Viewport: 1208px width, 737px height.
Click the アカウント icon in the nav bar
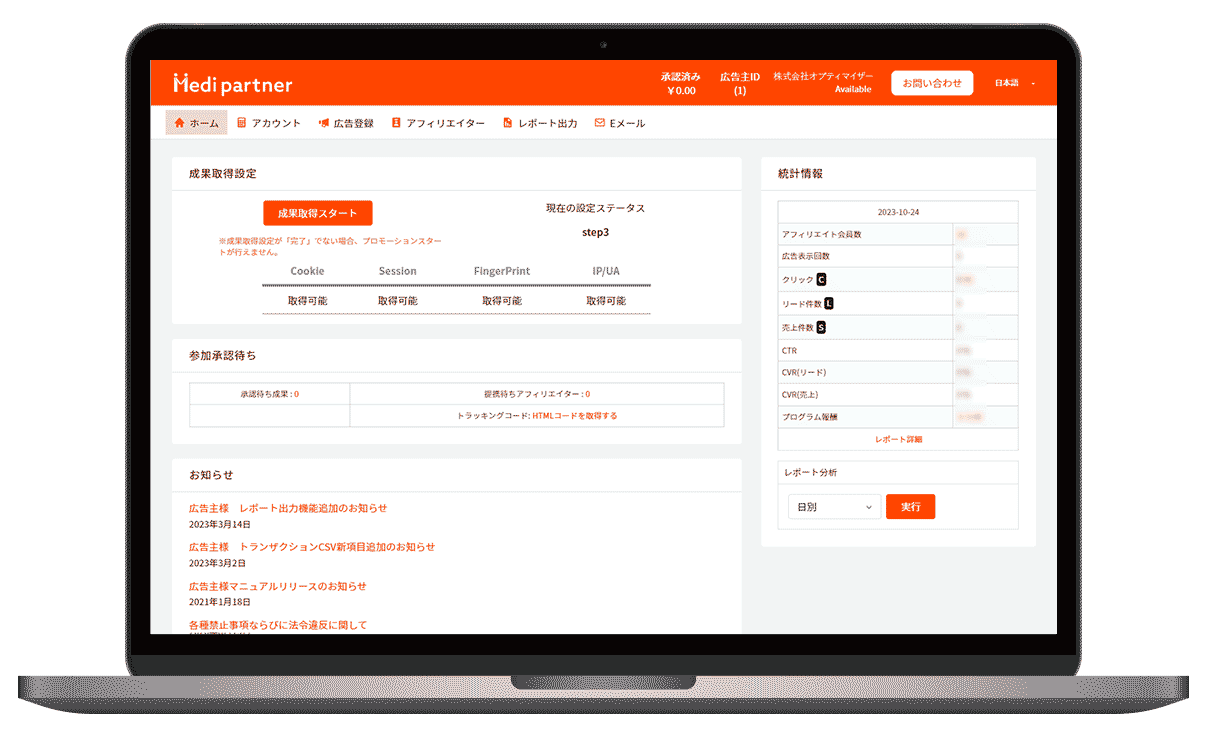[x=242, y=123]
